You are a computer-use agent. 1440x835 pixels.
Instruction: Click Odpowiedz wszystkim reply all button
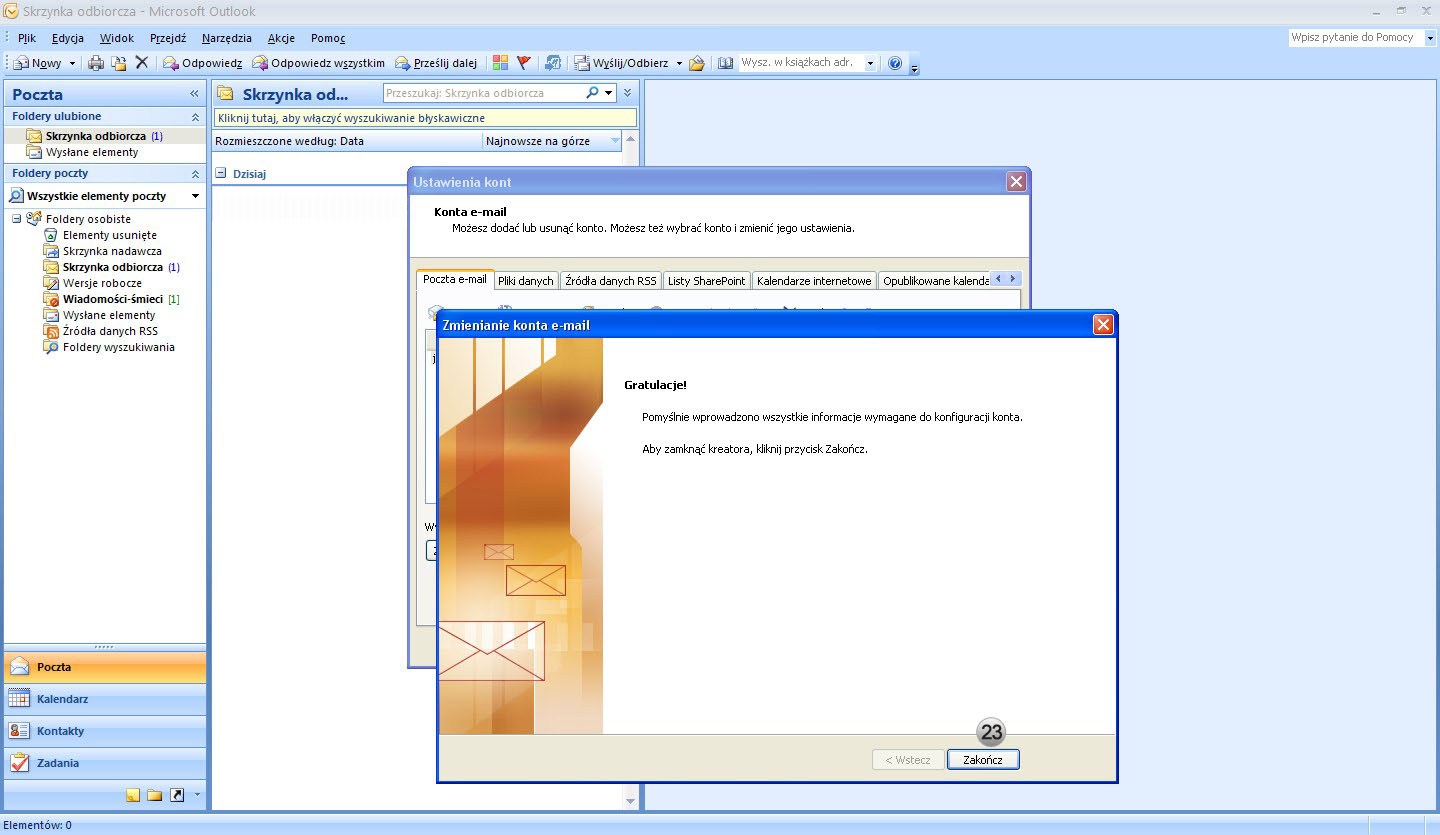click(x=318, y=63)
